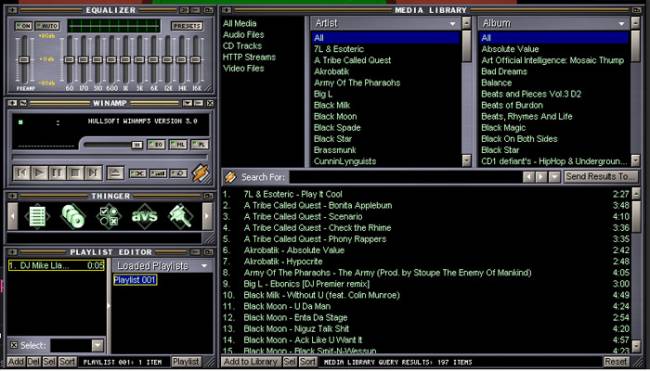The height and width of the screenshot is (371, 650).
Task: Click the Media Library Reset button
Action: click(x=616, y=362)
